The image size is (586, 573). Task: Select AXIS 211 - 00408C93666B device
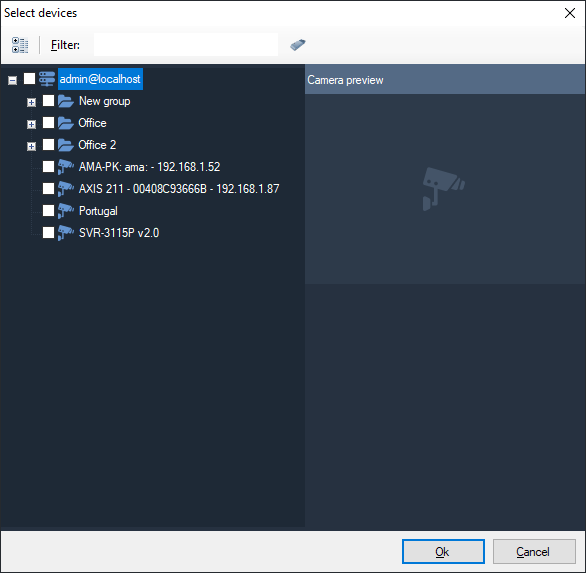tap(179, 189)
